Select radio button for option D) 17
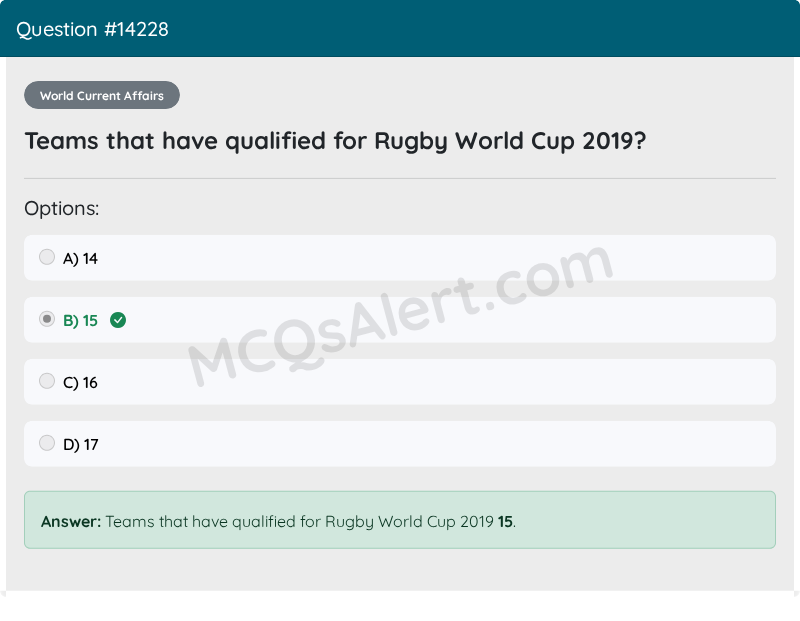 [47, 443]
